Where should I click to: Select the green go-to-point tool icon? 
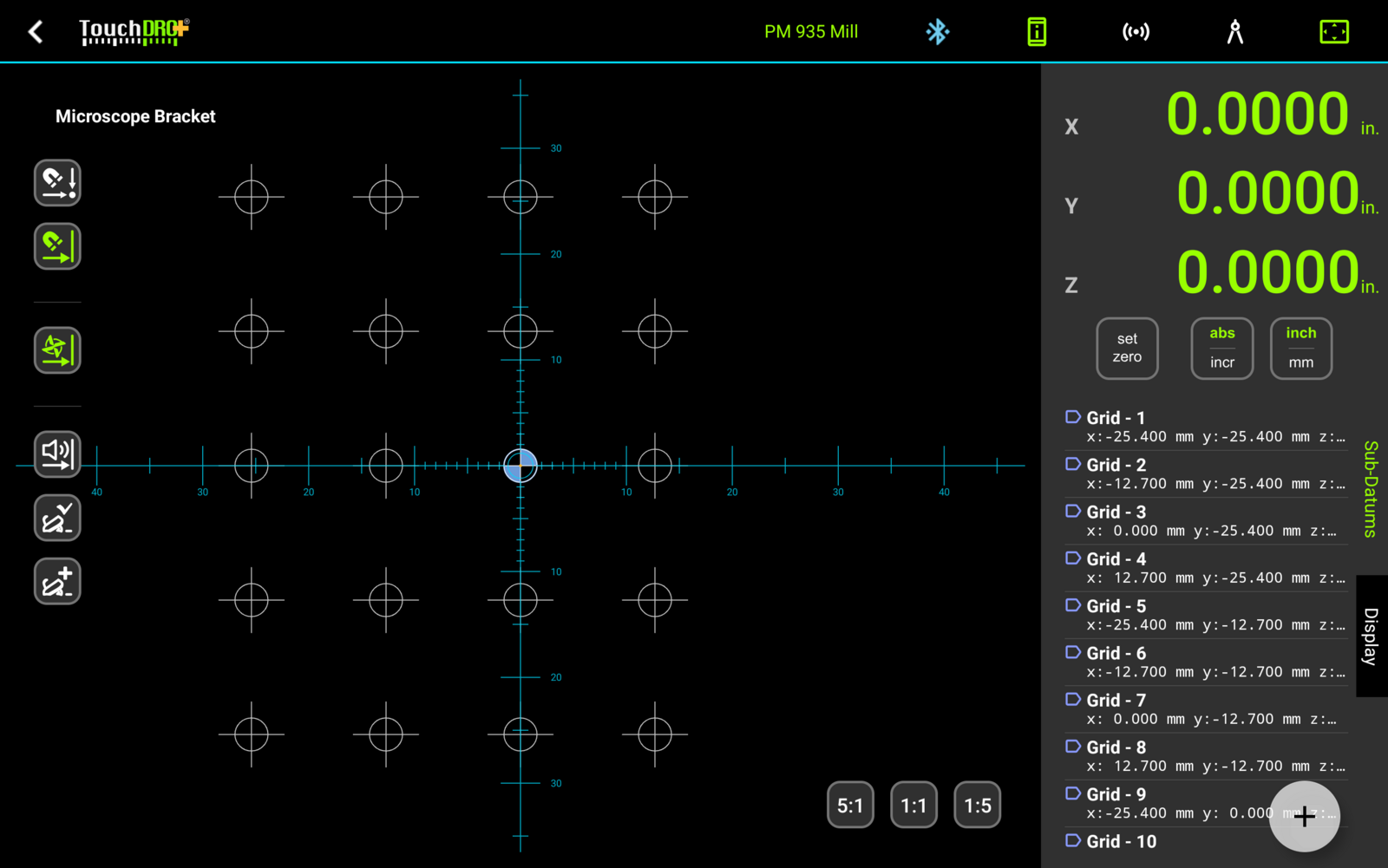point(57,246)
